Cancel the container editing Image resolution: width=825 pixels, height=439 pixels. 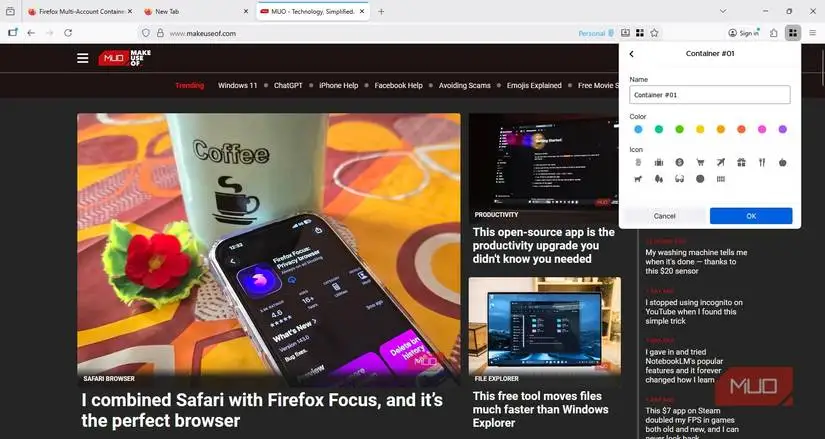coord(665,216)
